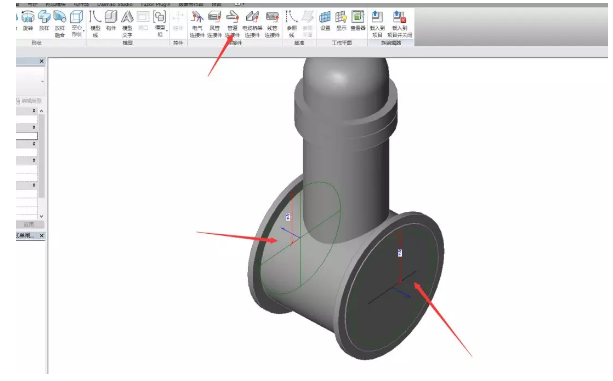
Task: Select the Reference Plane (参照平面) tool
Action: click(x=308, y=24)
